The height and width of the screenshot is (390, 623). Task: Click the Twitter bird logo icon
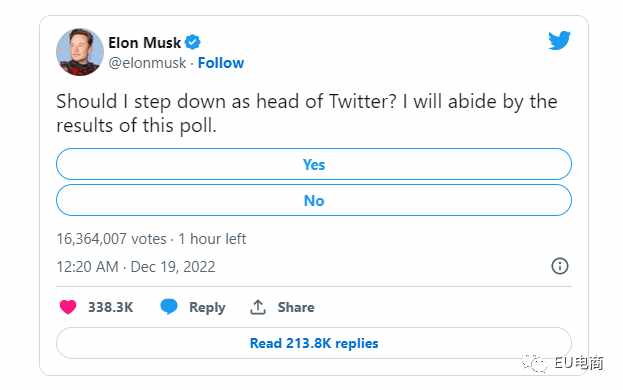tap(559, 40)
